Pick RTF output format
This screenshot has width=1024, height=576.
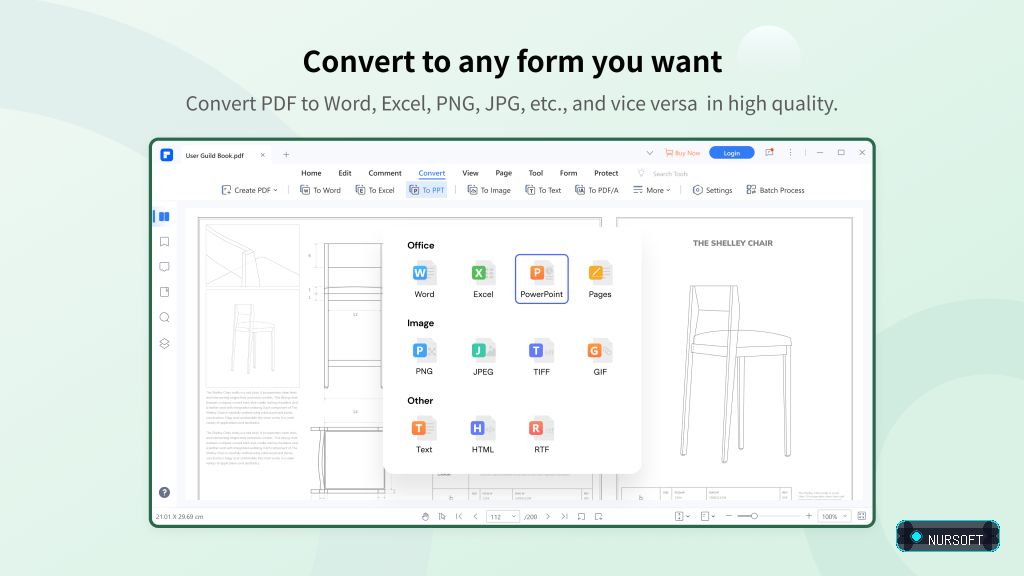(541, 435)
